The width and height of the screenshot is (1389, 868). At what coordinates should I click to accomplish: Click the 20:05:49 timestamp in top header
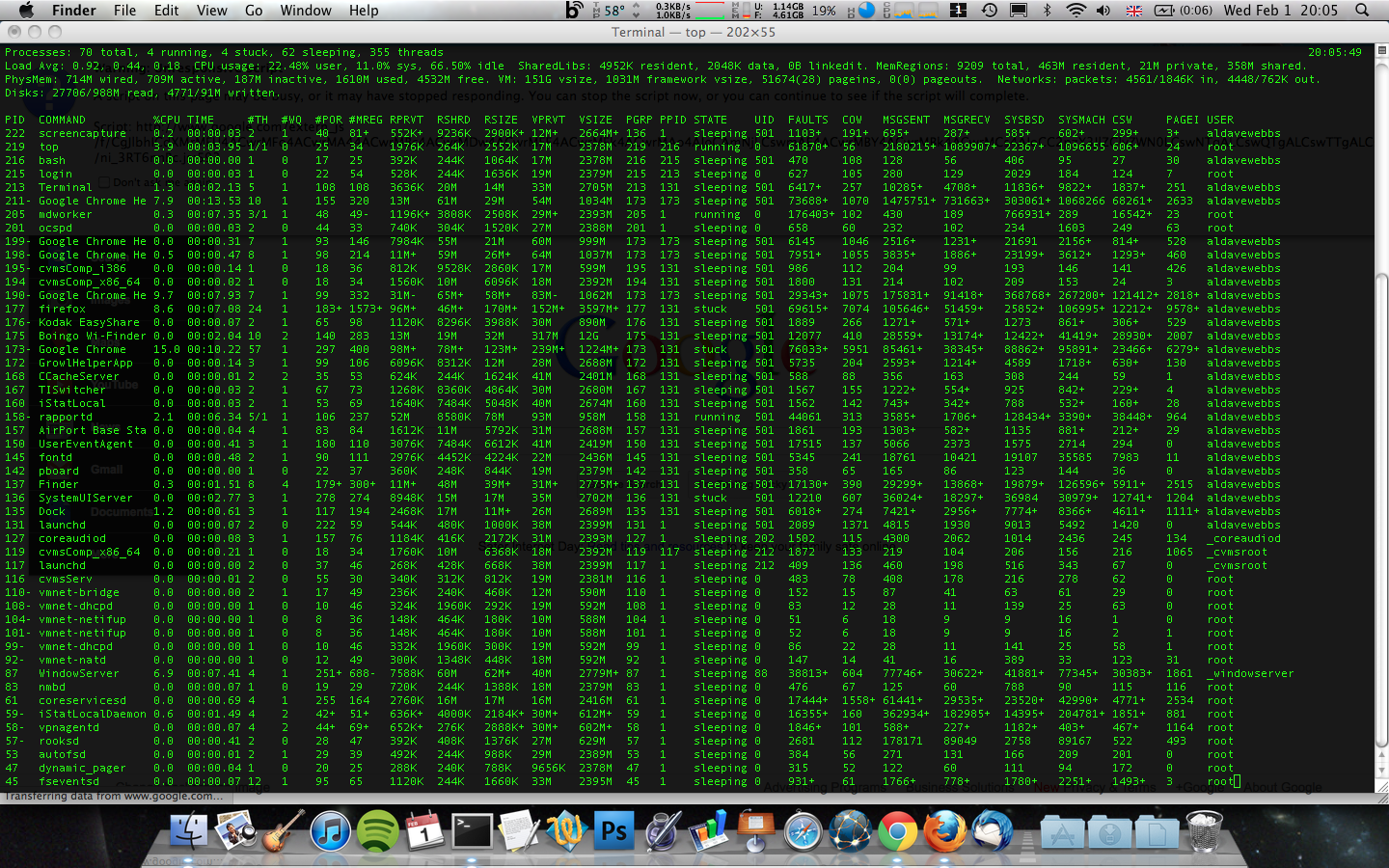pyautogui.click(x=1335, y=53)
